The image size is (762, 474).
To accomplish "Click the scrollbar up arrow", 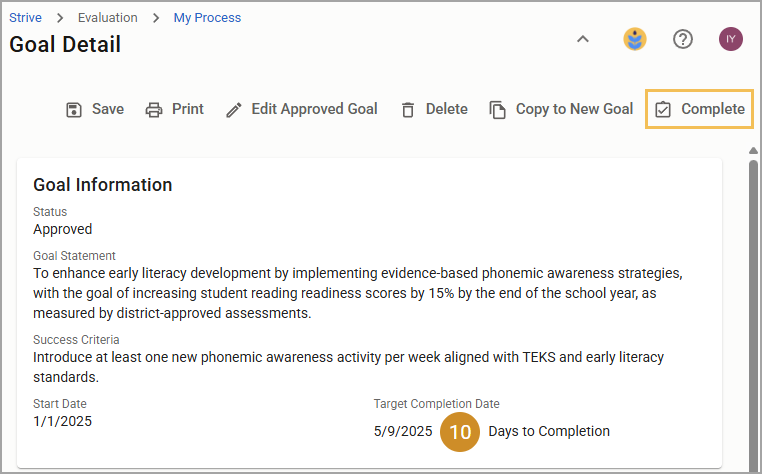I will (753, 151).
